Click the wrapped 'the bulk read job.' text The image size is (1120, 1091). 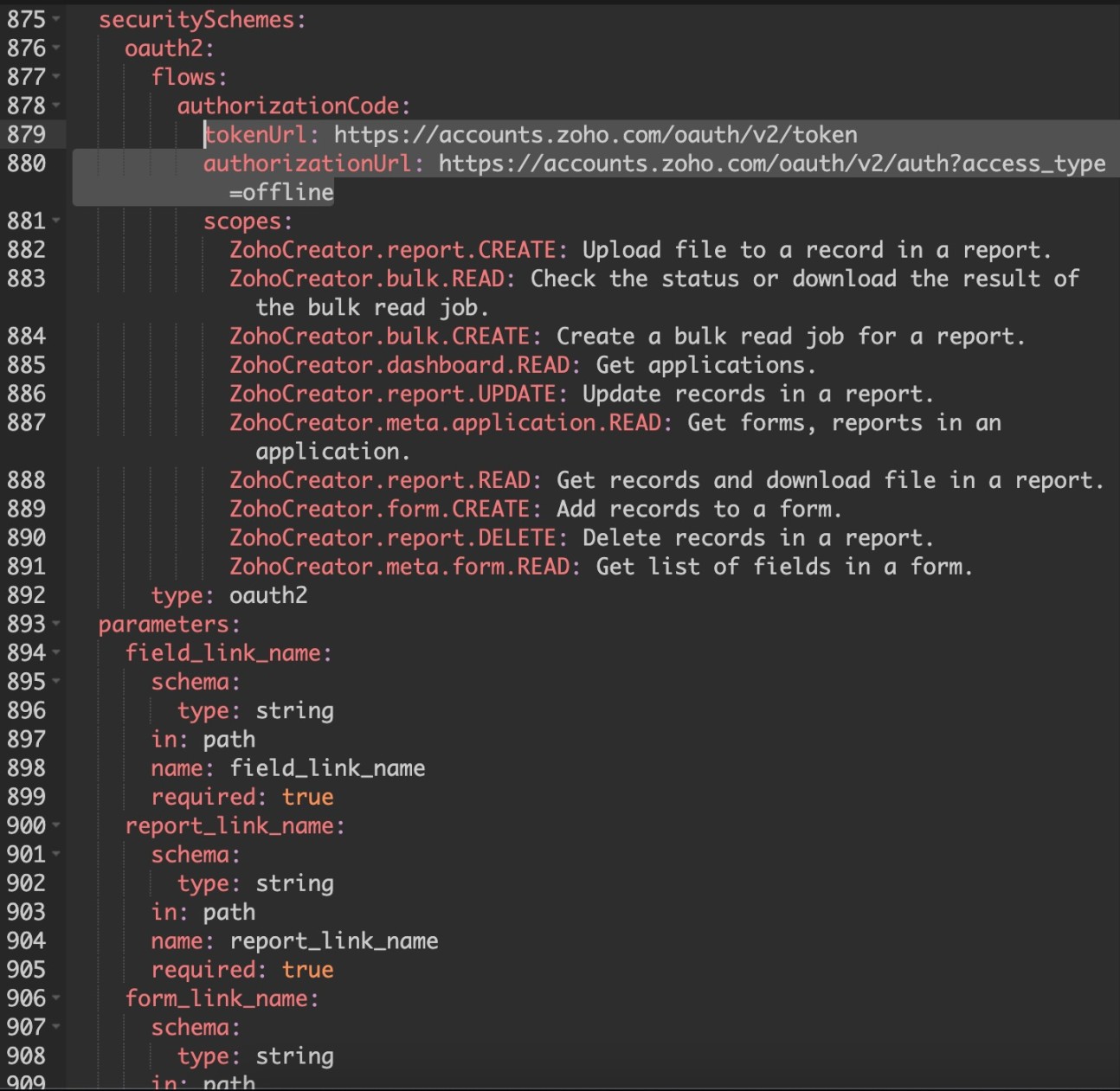[x=372, y=307]
